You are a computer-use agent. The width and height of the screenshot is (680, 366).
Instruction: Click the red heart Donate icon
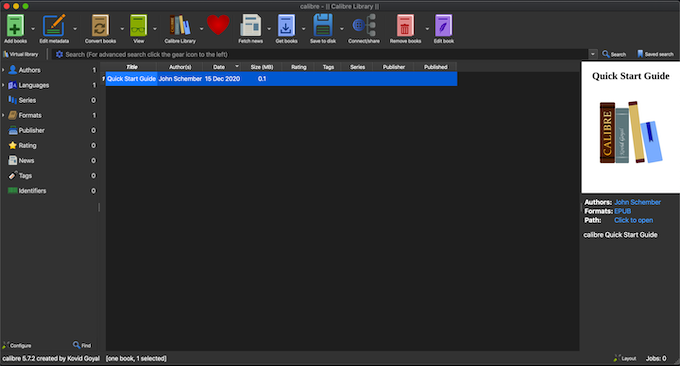point(218,24)
